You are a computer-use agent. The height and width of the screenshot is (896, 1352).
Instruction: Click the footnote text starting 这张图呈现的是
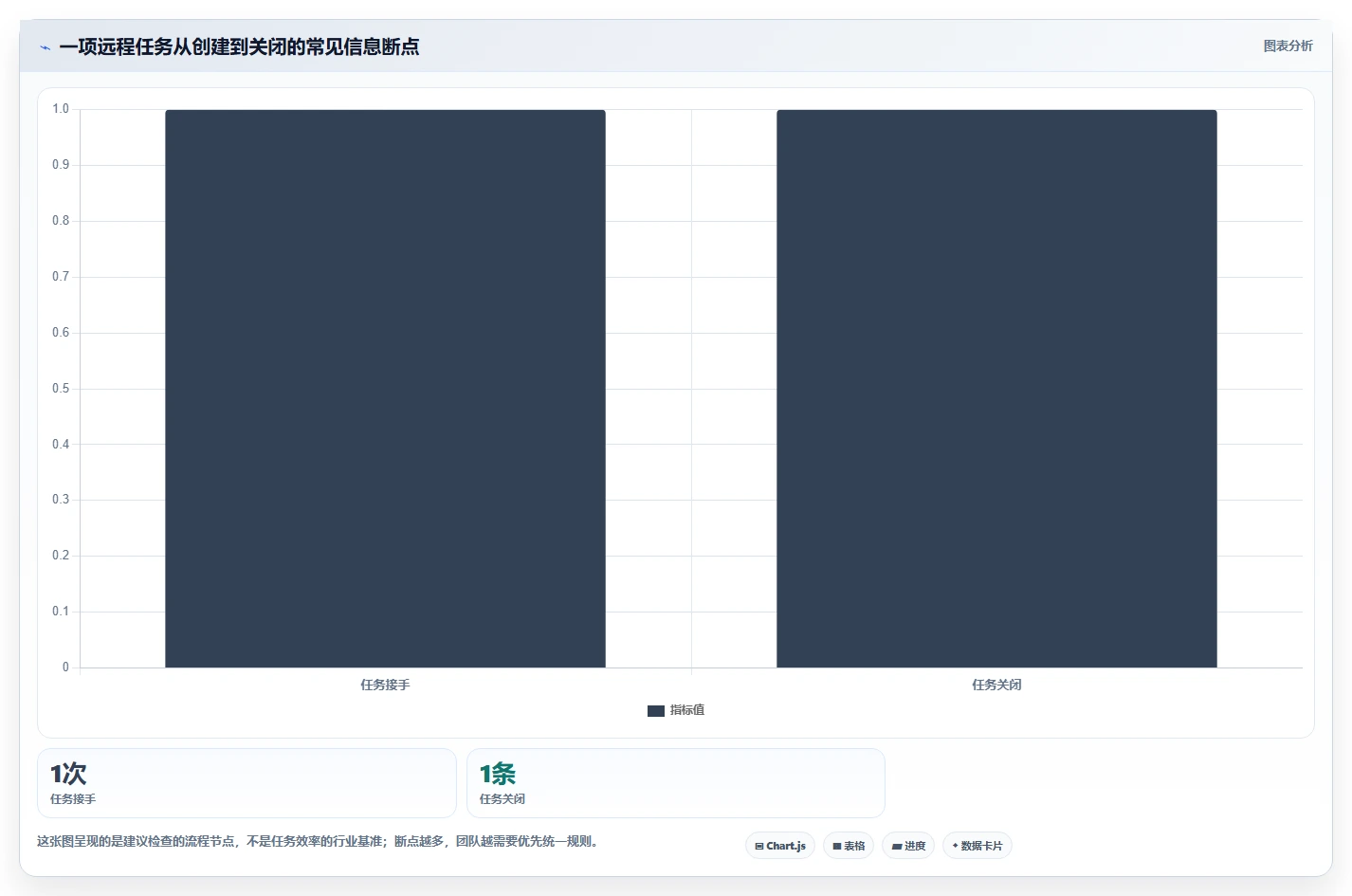point(320,841)
